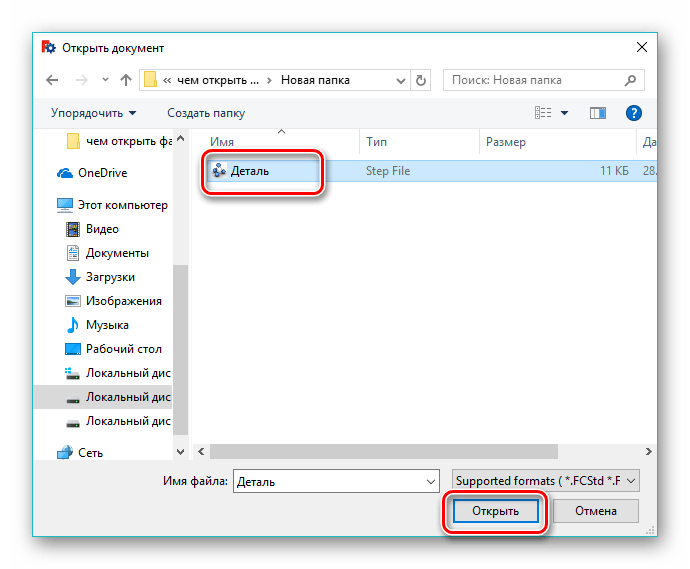Select Загрузки in the navigation pane
Viewport: 690px width, 569px height.
(x=110, y=277)
